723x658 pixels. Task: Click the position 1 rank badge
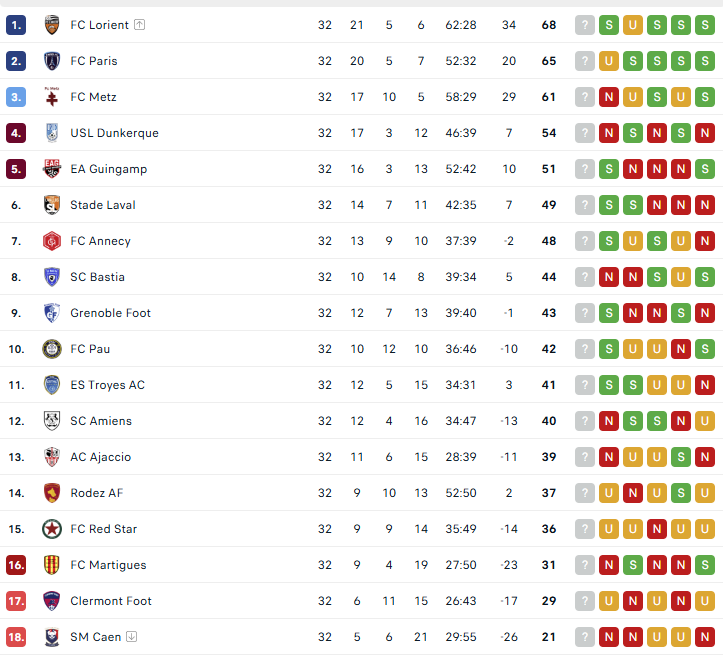[15, 25]
